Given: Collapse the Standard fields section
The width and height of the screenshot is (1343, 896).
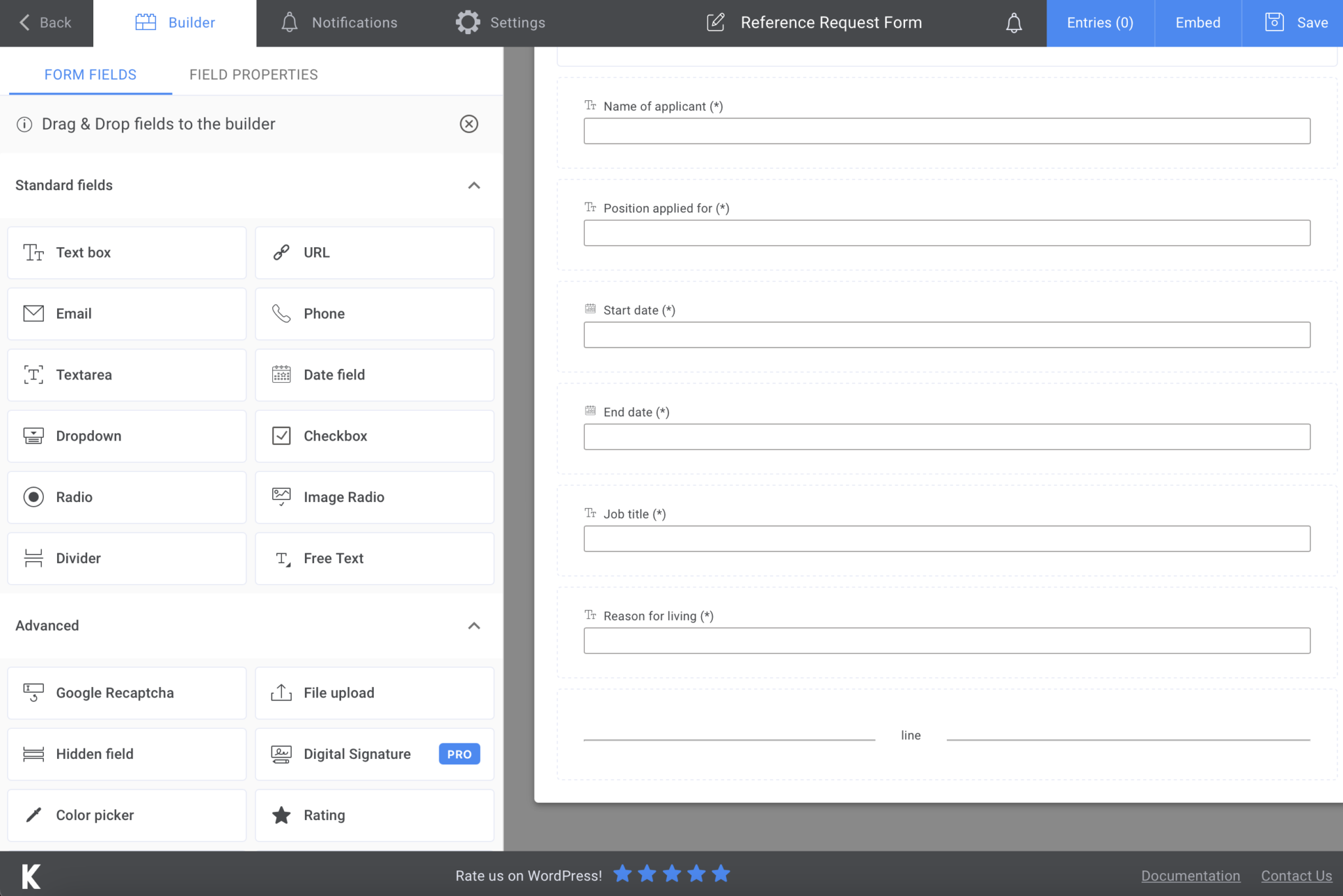Looking at the screenshot, I should point(473,185).
